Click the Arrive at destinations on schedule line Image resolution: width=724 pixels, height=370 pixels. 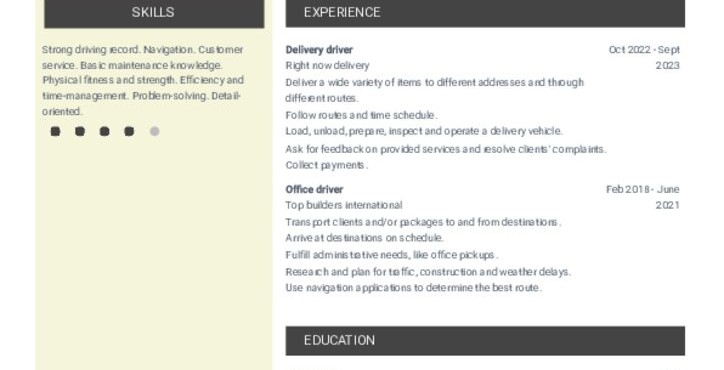364,238
